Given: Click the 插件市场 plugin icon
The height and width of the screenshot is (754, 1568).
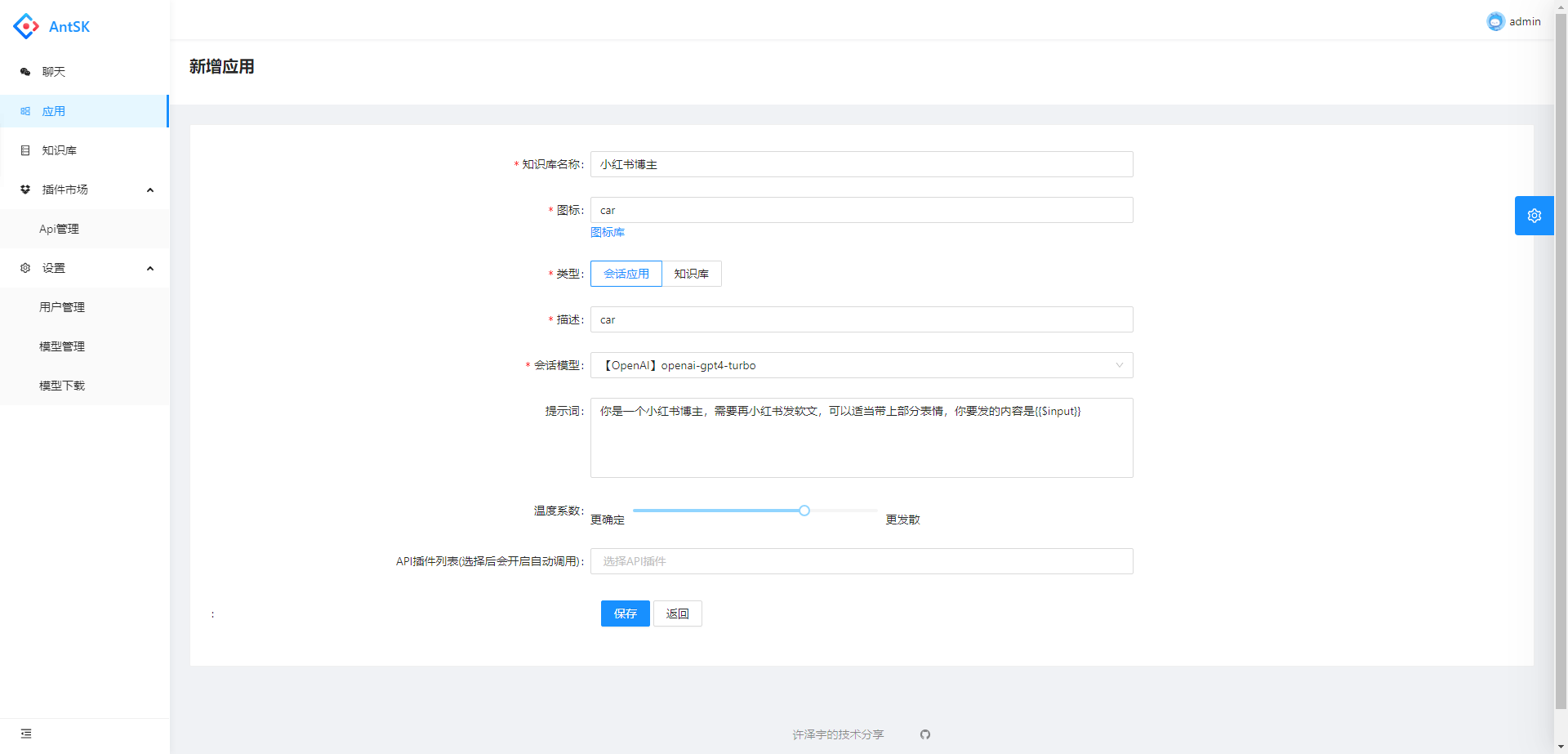Looking at the screenshot, I should pyautogui.click(x=25, y=190).
